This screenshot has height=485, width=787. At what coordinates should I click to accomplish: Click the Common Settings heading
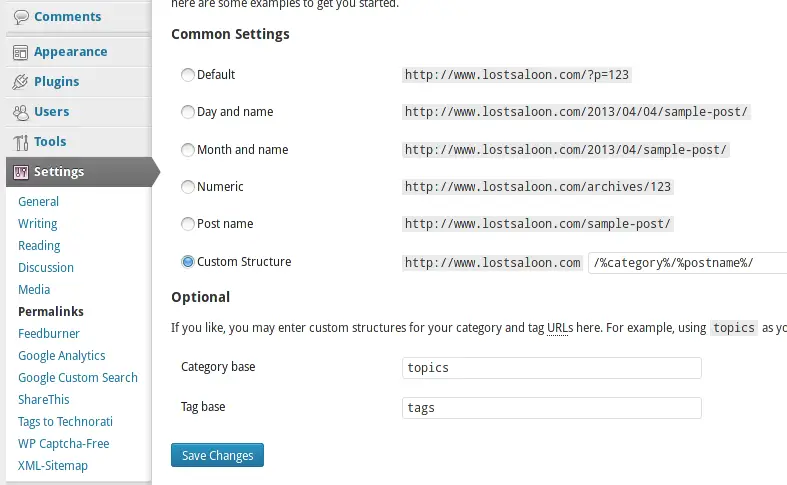tap(230, 34)
